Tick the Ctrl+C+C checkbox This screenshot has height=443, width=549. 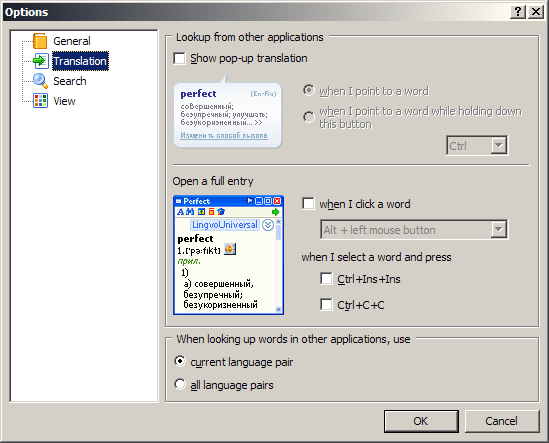(x=326, y=305)
